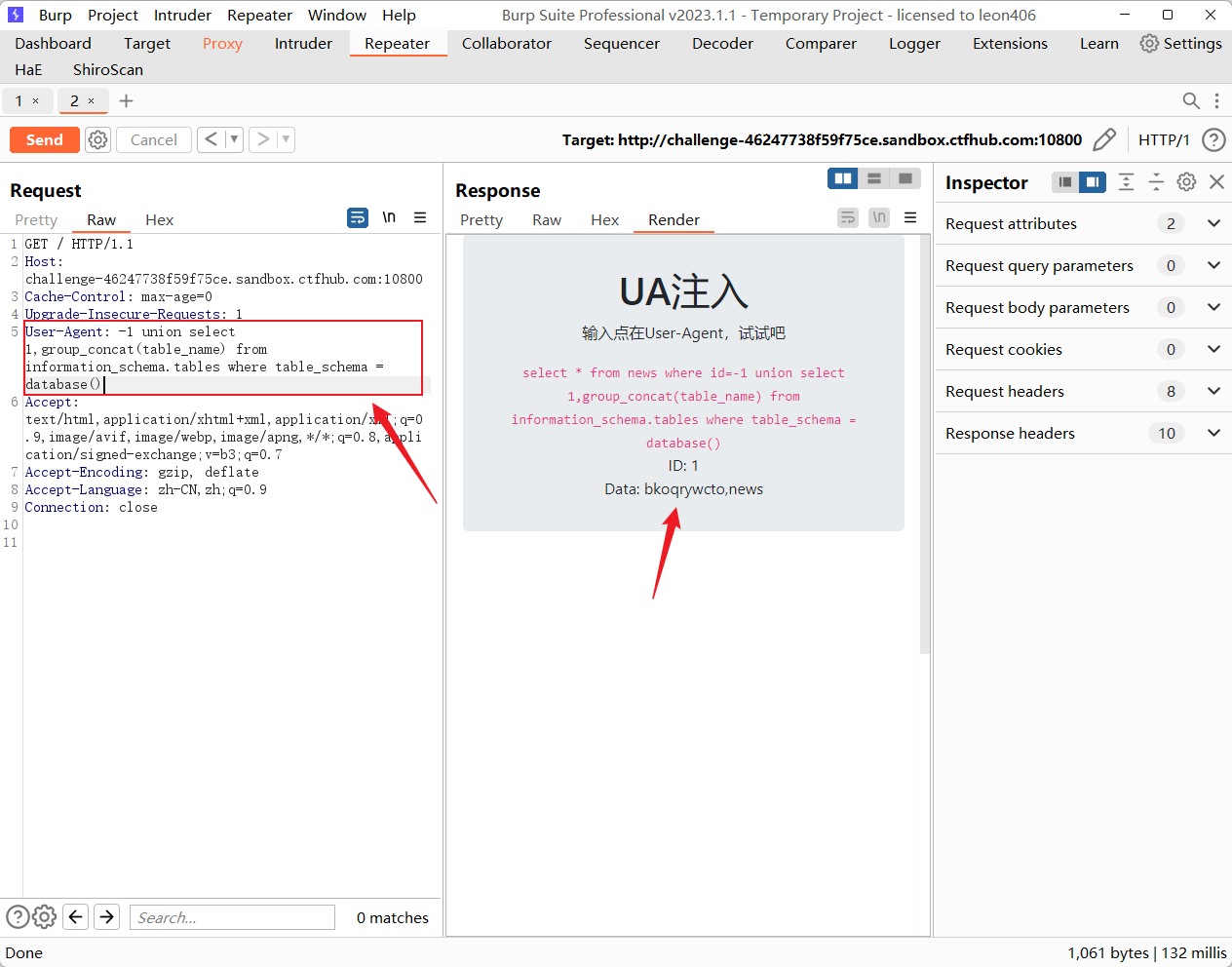Jump to previous search match arrow
The image size is (1232, 967).
click(76, 916)
